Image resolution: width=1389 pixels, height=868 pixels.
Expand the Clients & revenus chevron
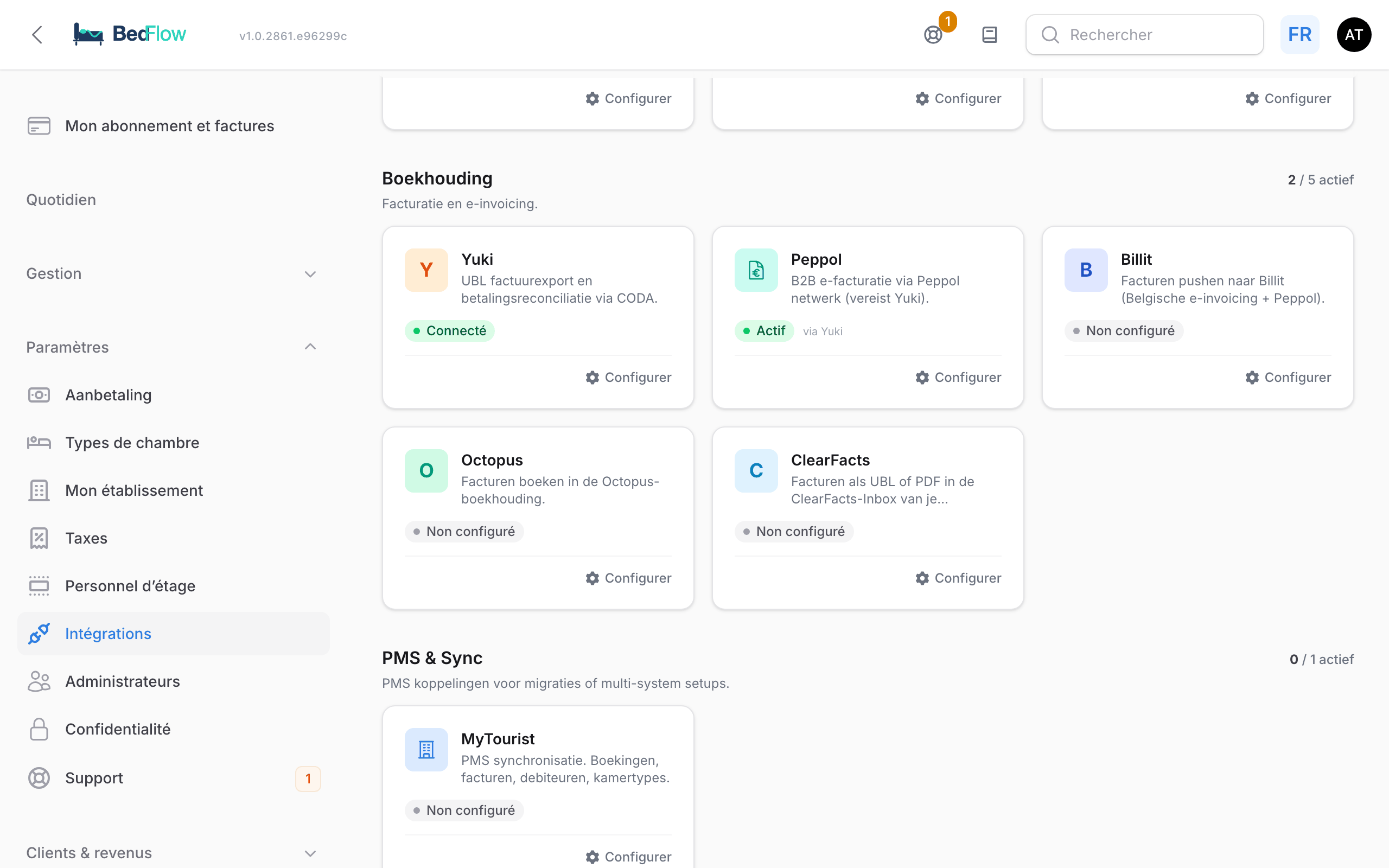(310, 853)
